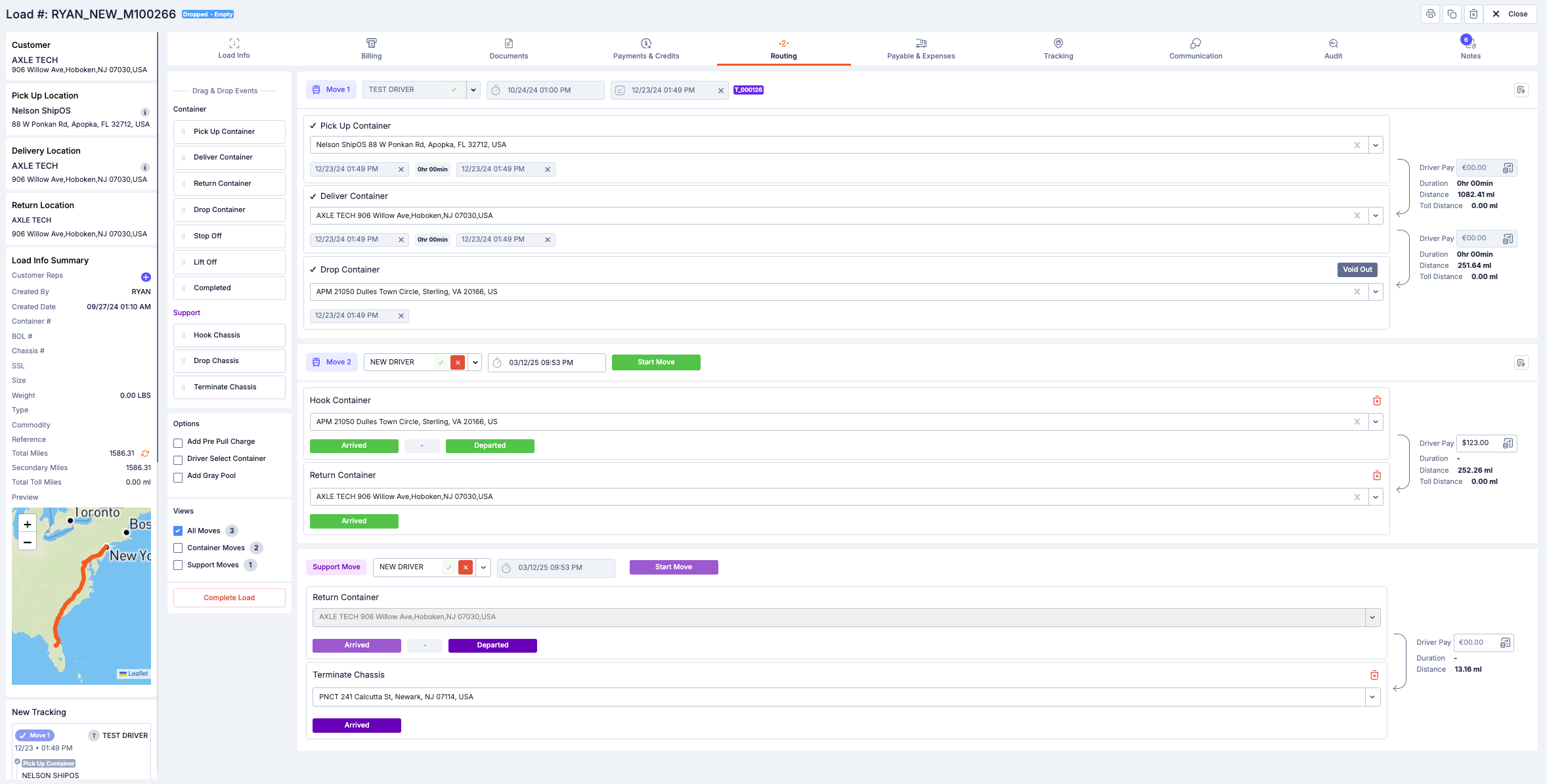Click the green Start Move button
Screen dimensions: 1547x784
pyautogui.click(x=655, y=362)
